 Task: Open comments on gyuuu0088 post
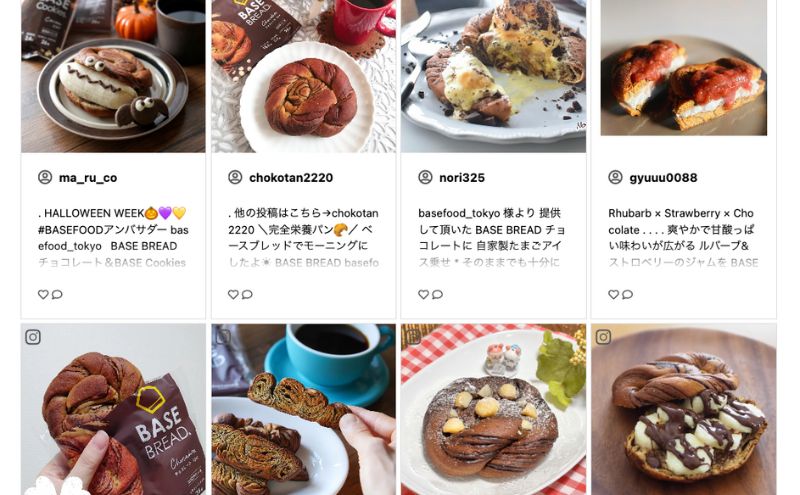point(628,294)
